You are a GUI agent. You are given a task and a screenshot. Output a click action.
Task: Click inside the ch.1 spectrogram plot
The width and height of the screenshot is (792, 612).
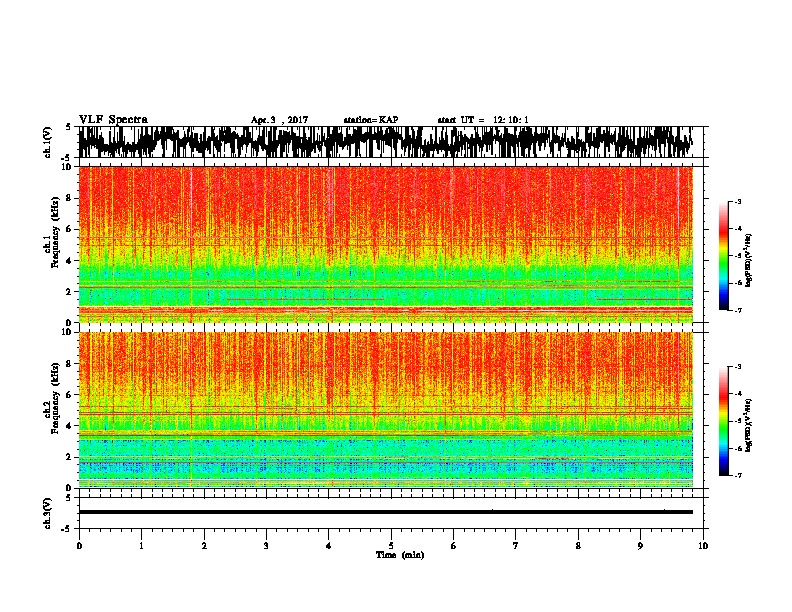pos(385,244)
